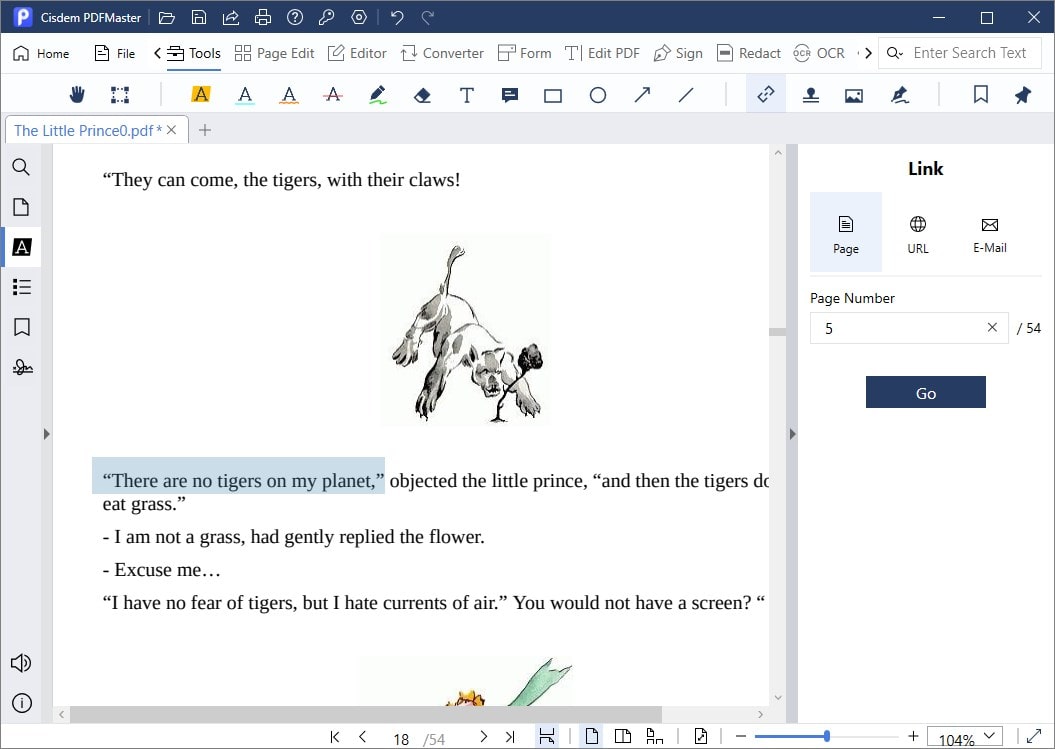The height and width of the screenshot is (749, 1055).
Task: Select the freehand Pencil drawing tool
Action: (x=377, y=95)
